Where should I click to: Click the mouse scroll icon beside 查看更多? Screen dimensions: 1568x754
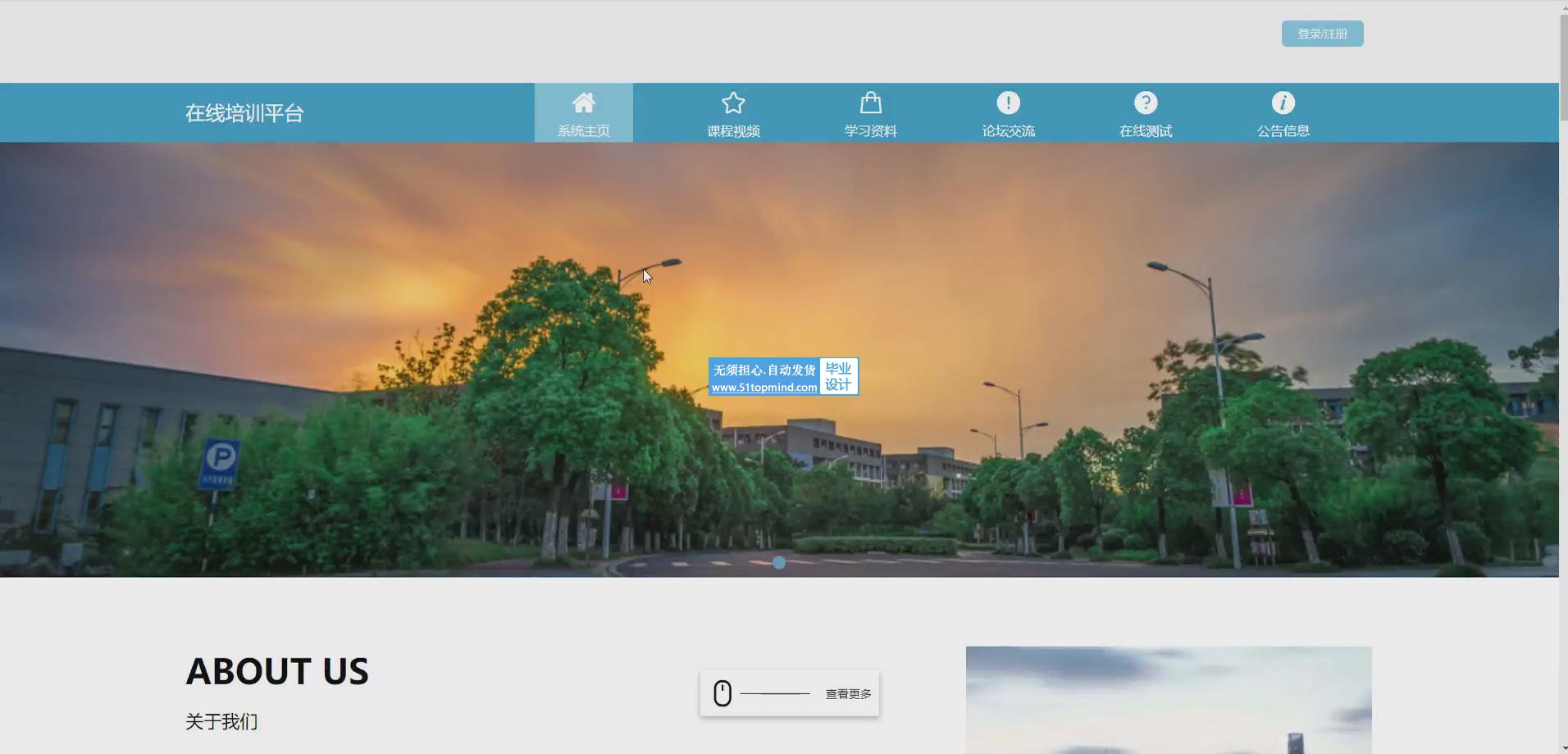pos(722,693)
